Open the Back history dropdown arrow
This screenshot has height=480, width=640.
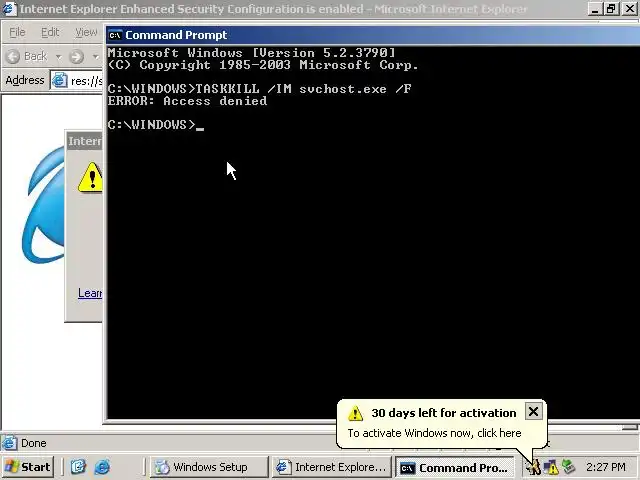point(58,56)
